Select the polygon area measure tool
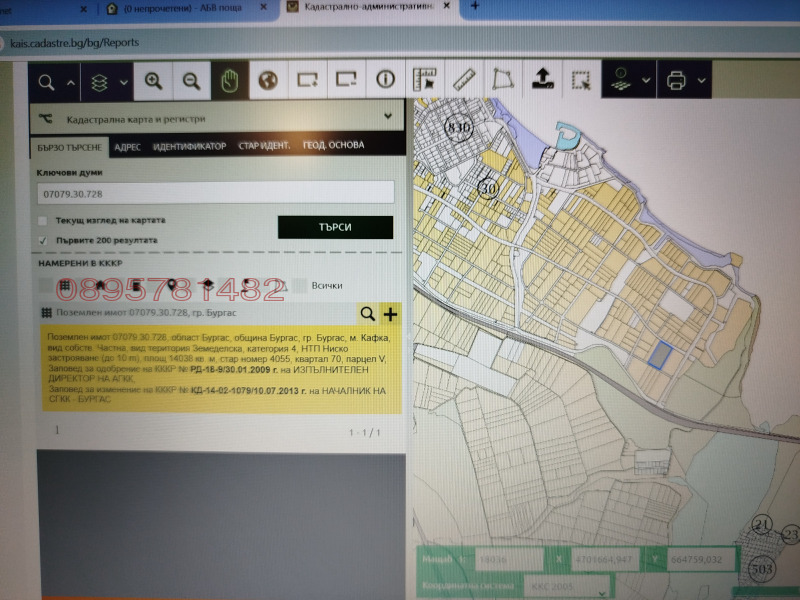The height and width of the screenshot is (600, 800). click(499, 79)
